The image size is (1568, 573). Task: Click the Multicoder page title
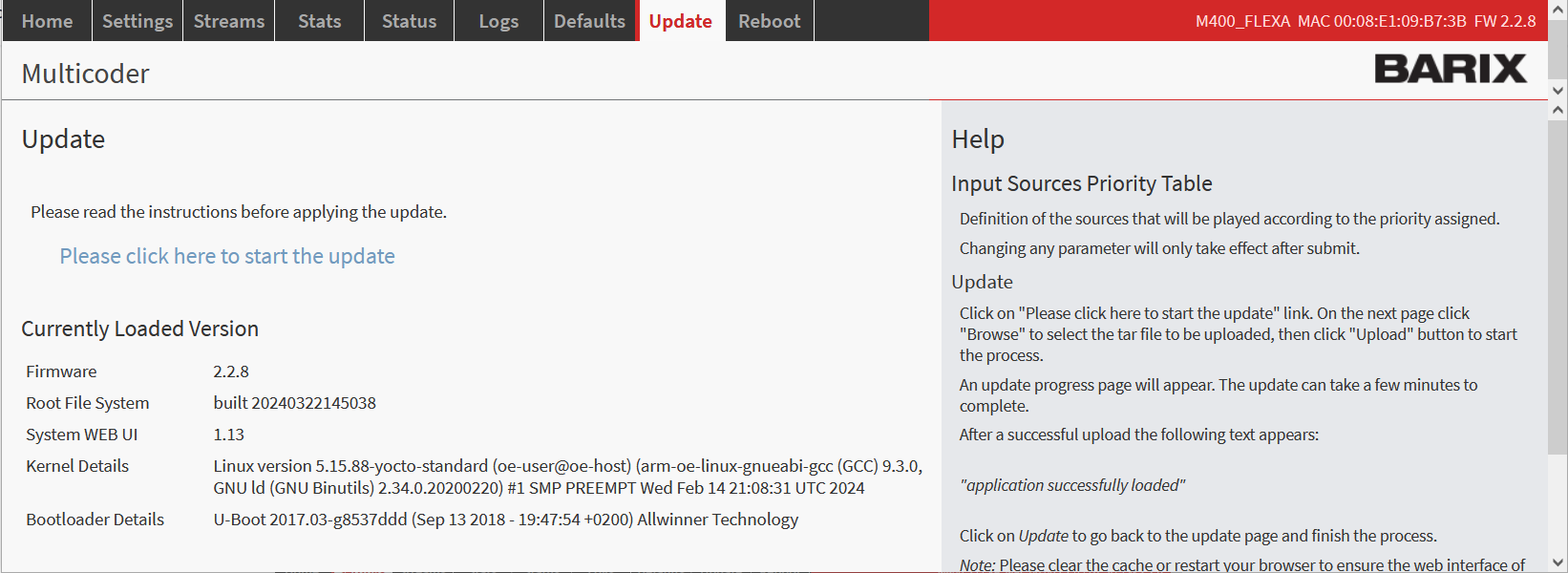[x=85, y=74]
